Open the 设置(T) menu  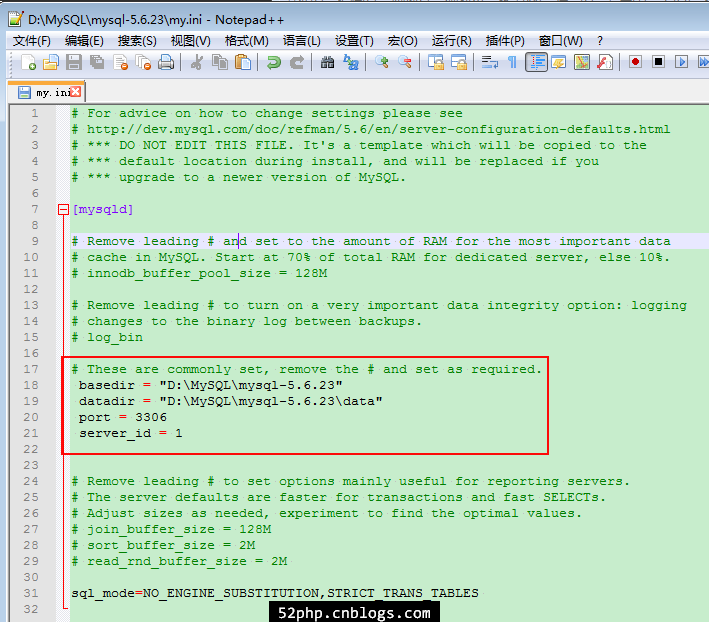(354, 41)
